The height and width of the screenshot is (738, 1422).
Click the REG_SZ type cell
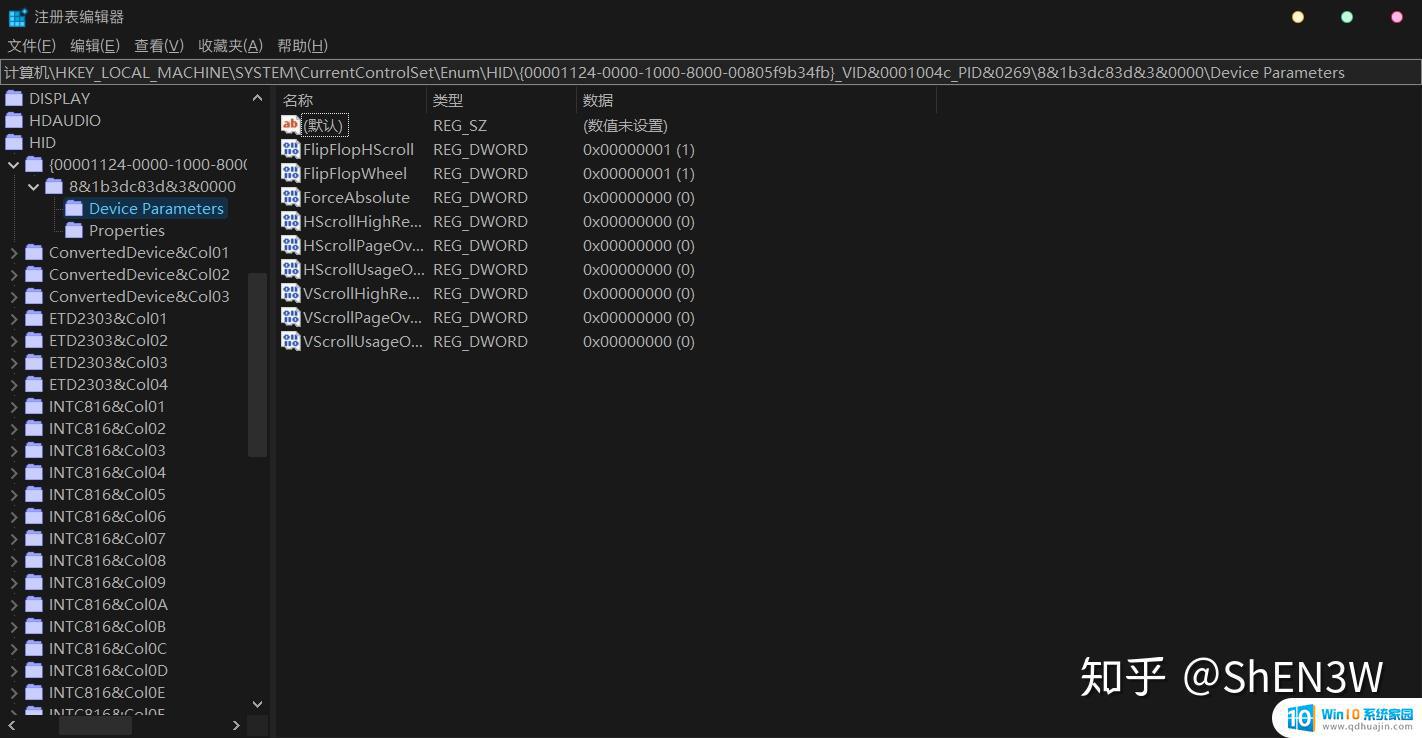[x=460, y=125]
